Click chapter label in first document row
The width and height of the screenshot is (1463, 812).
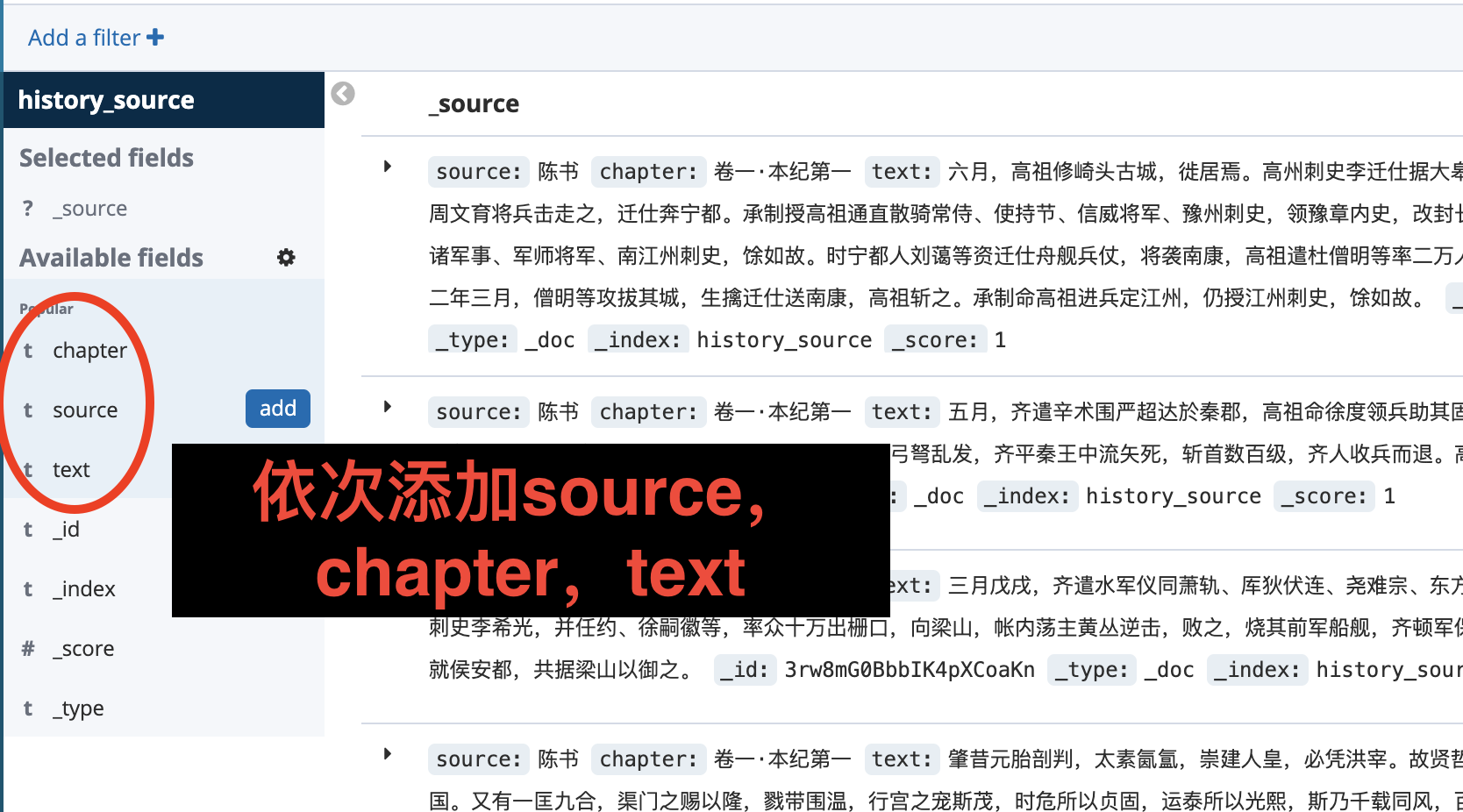[x=648, y=172]
